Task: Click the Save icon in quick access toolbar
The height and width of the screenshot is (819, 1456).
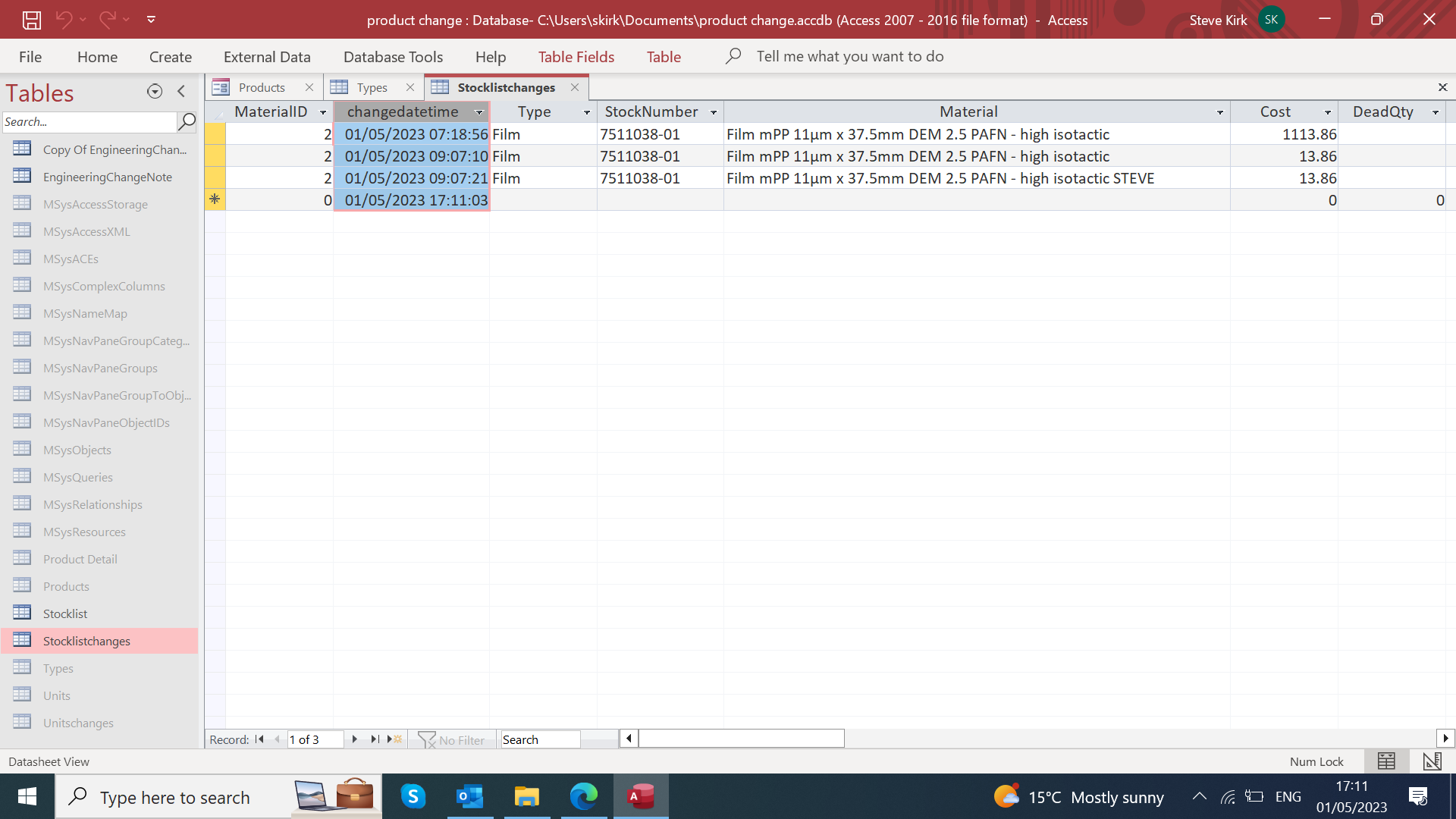Action: coord(31,20)
